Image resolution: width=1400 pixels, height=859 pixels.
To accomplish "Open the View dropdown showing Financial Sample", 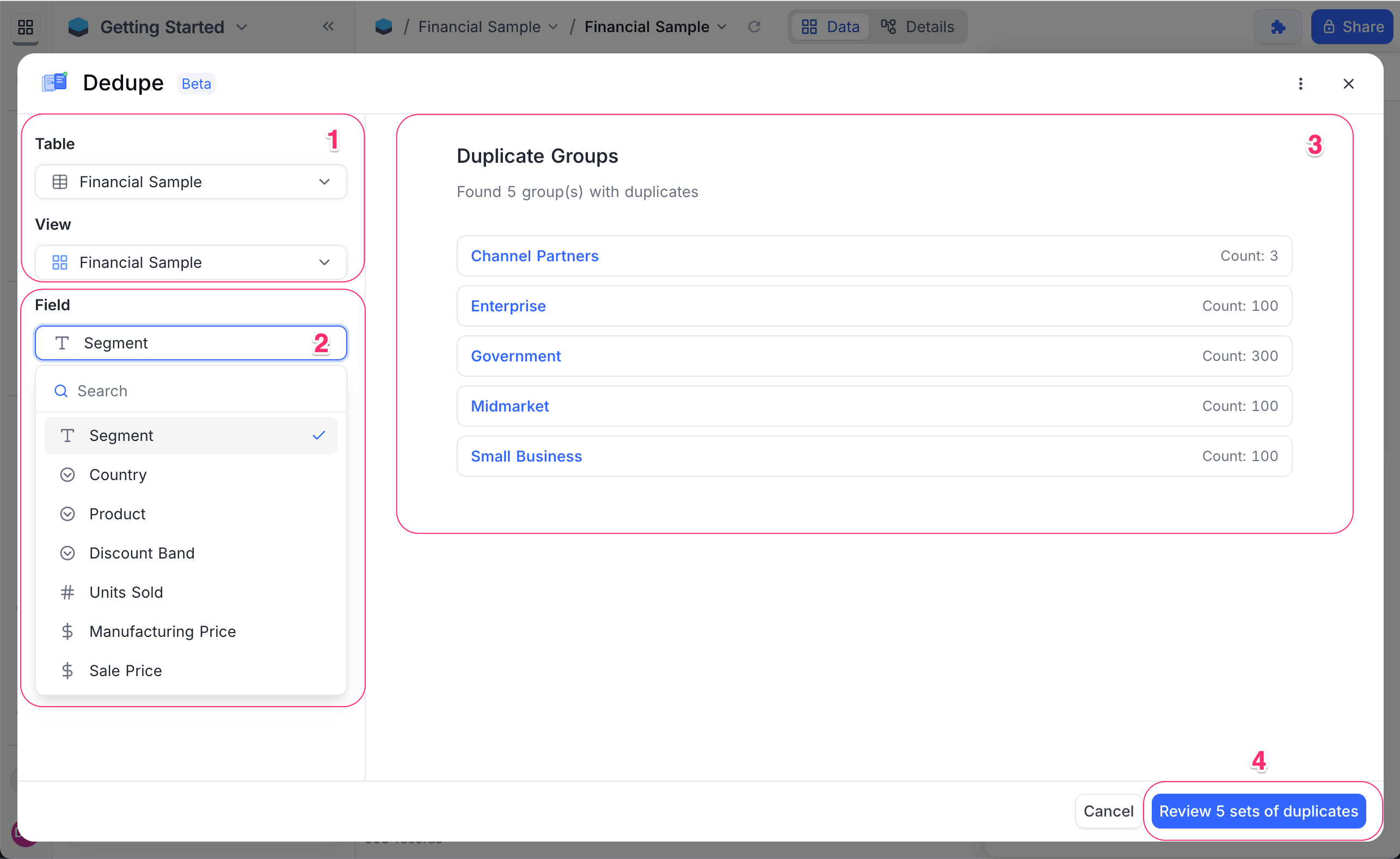I will [x=191, y=262].
